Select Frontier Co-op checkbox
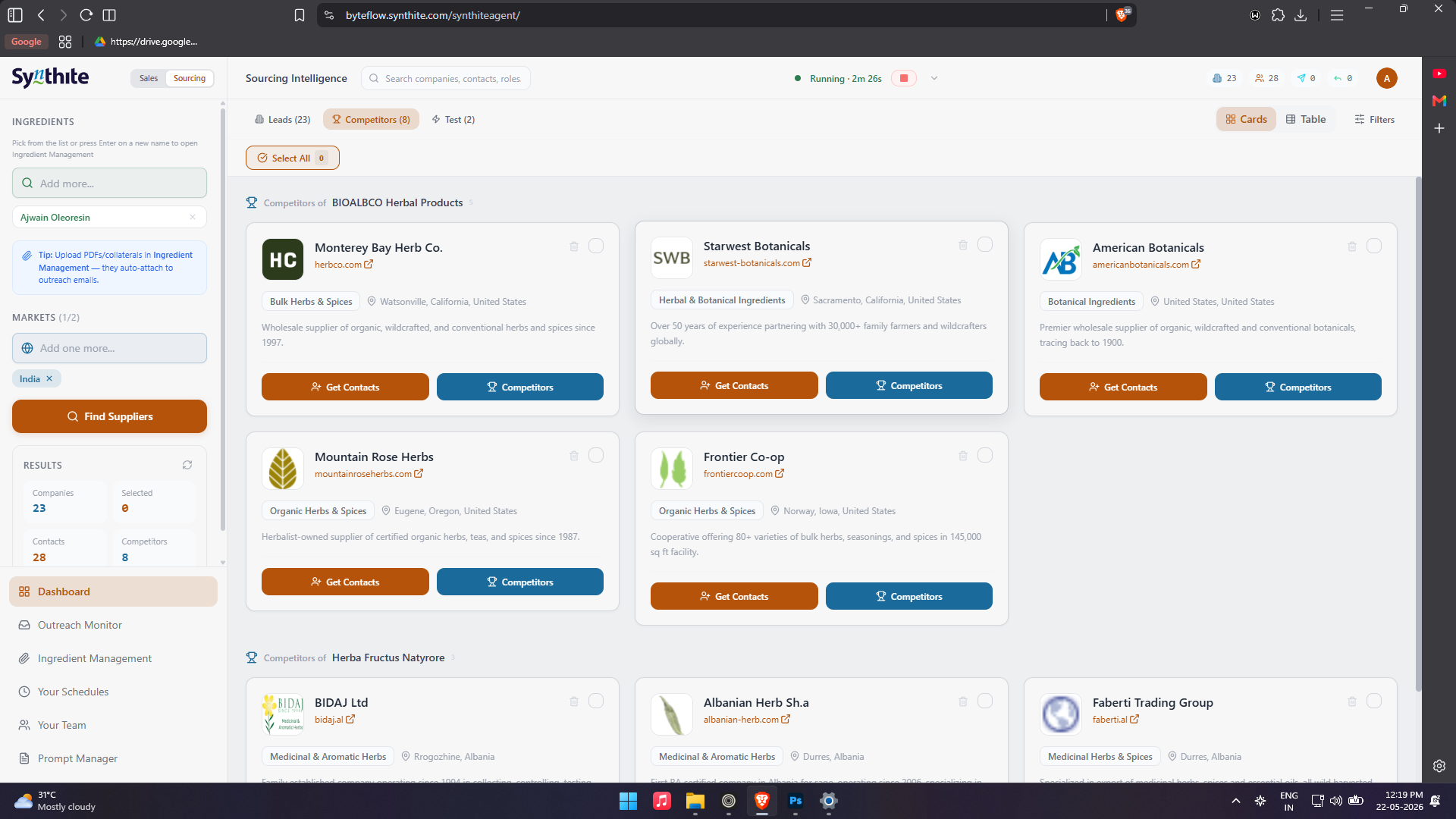Screen dimensions: 1456x819 coord(985,455)
